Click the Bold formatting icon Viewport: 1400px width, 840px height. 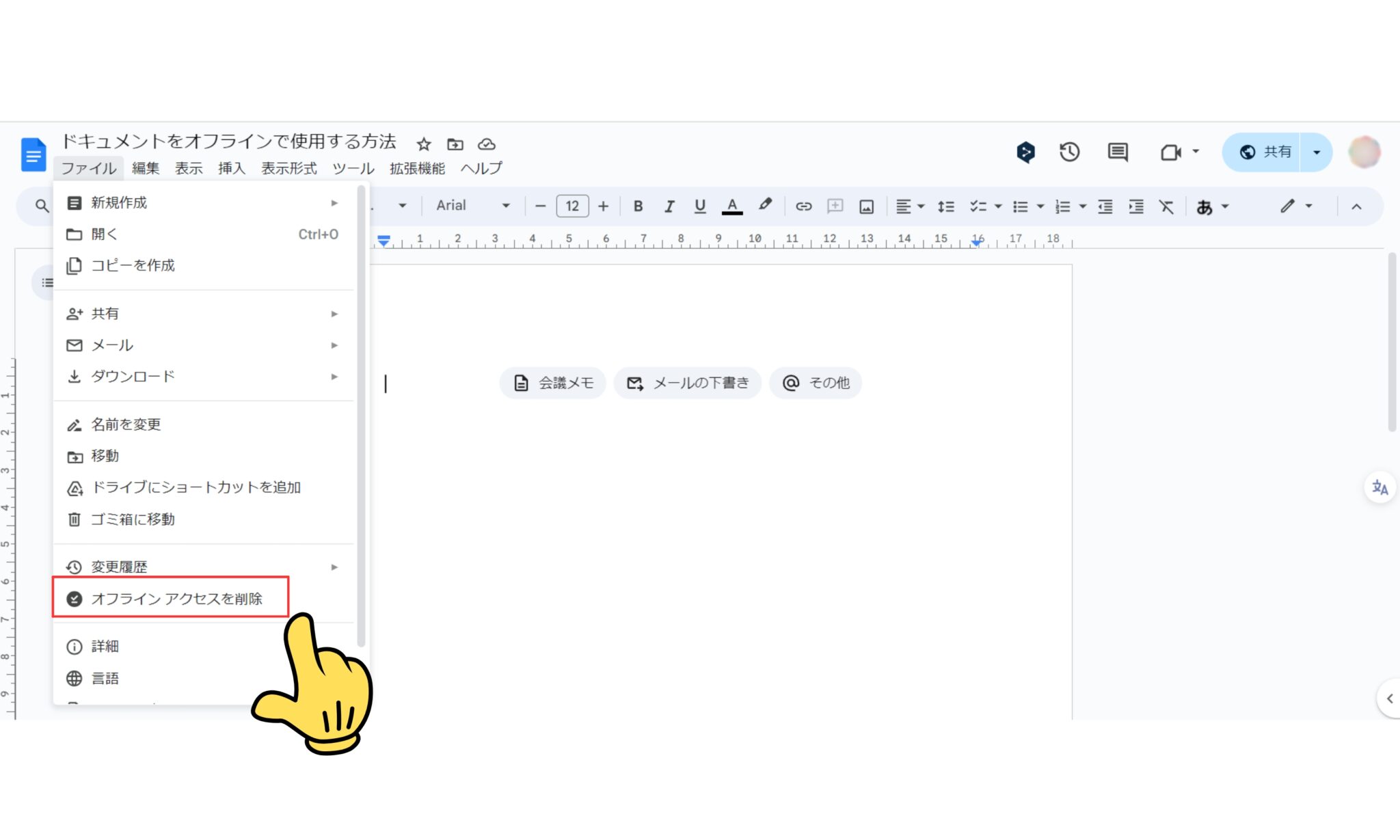[637, 206]
